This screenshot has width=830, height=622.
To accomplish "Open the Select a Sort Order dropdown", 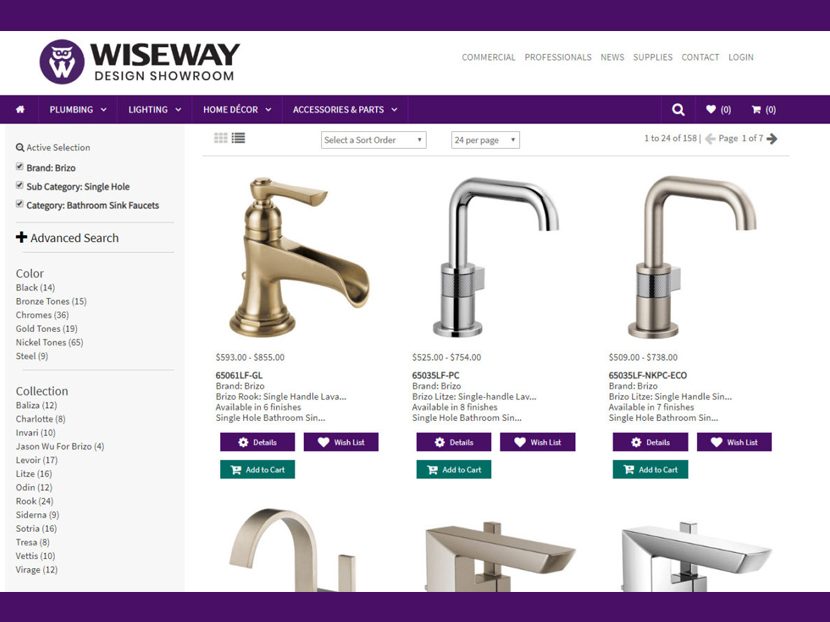I will tap(373, 140).
